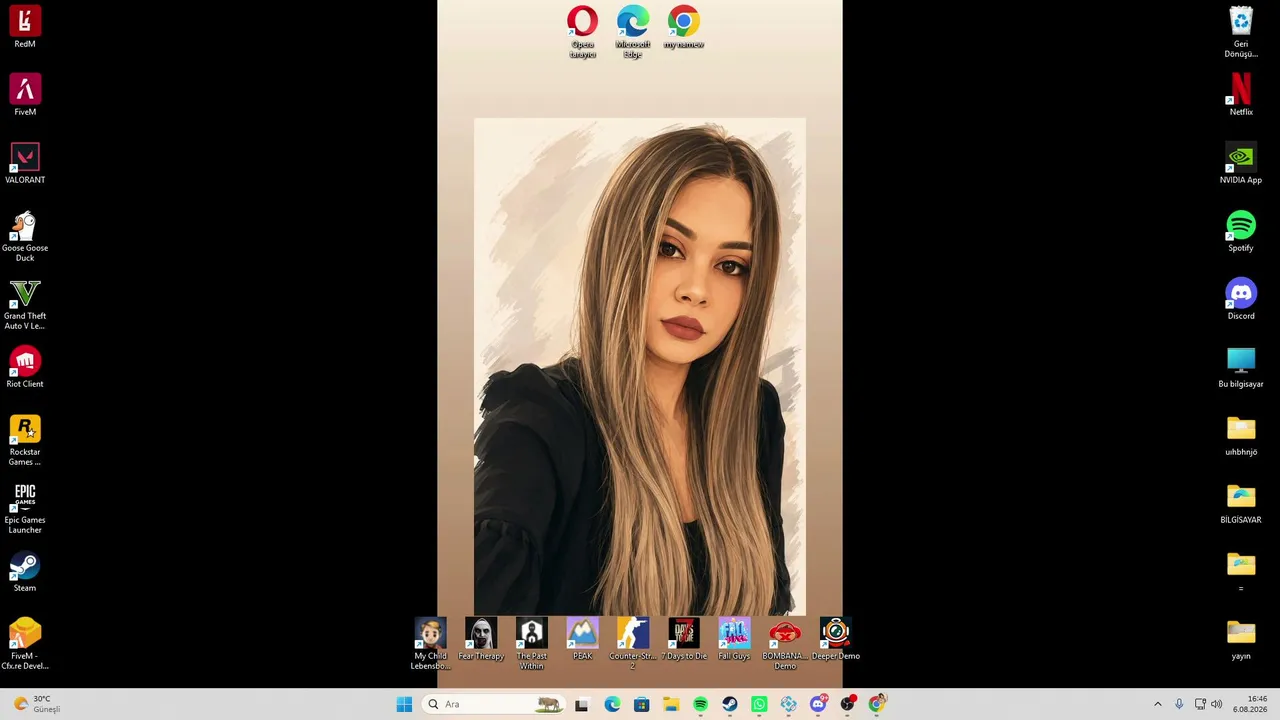Viewport: 1280px width, 720px height.
Task: Select the Fall Guys shortcut
Action: click(x=734, y=639)
